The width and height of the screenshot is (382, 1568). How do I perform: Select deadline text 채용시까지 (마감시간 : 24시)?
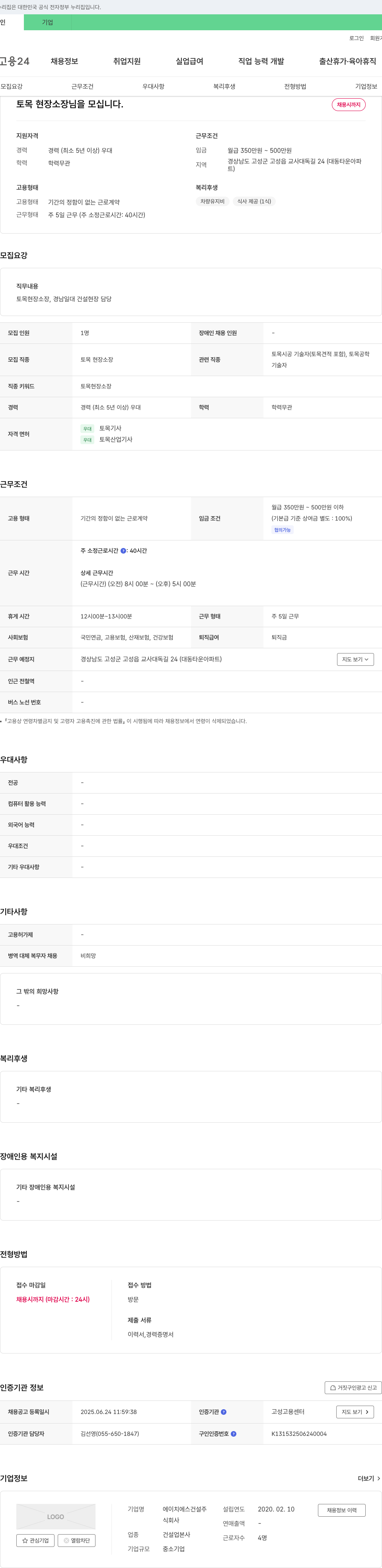tap(53, 1299)
